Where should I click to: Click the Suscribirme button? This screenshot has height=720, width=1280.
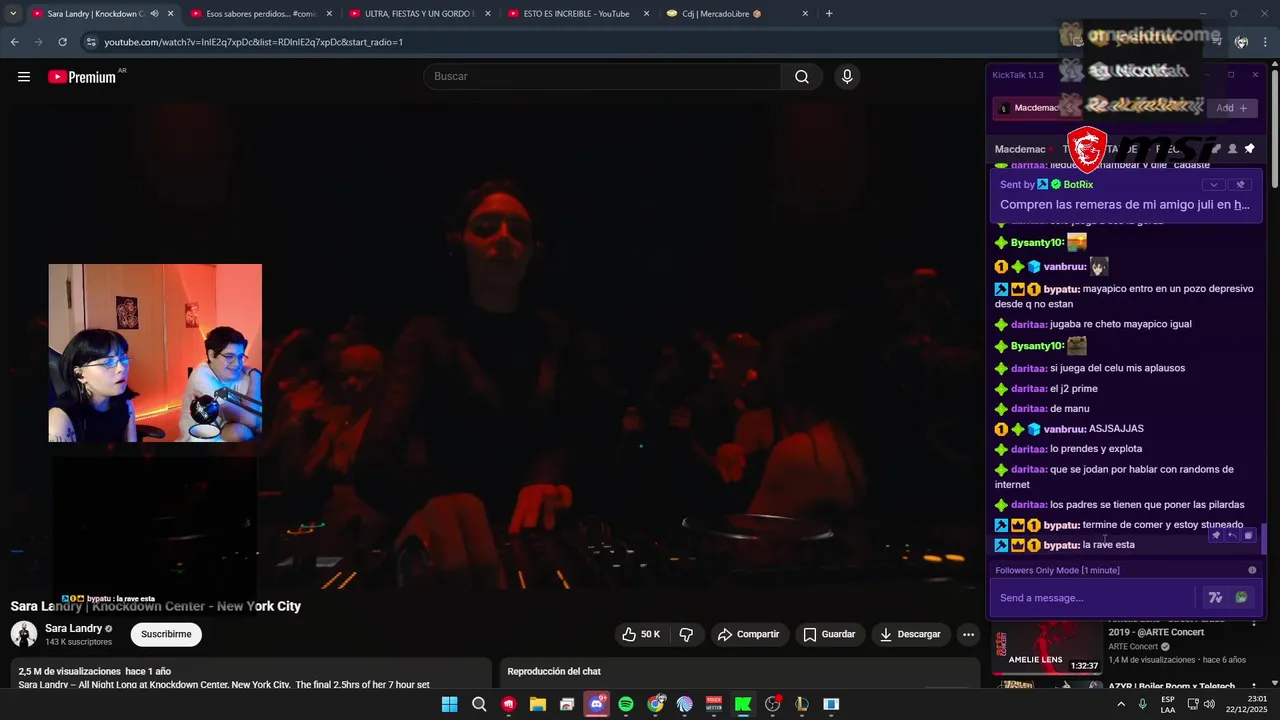pos(166,634)
